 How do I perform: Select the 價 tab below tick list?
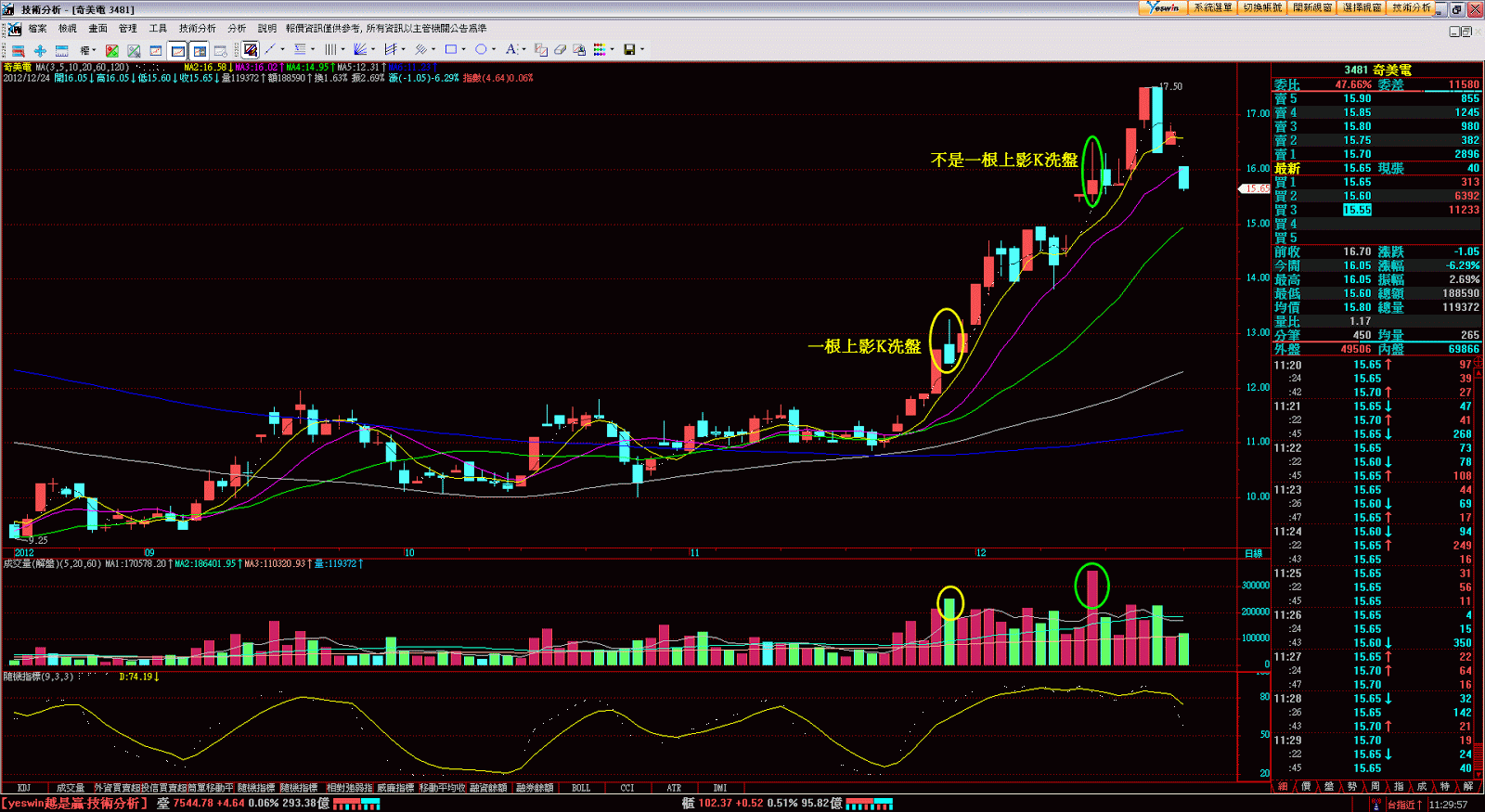(1306, 786)
